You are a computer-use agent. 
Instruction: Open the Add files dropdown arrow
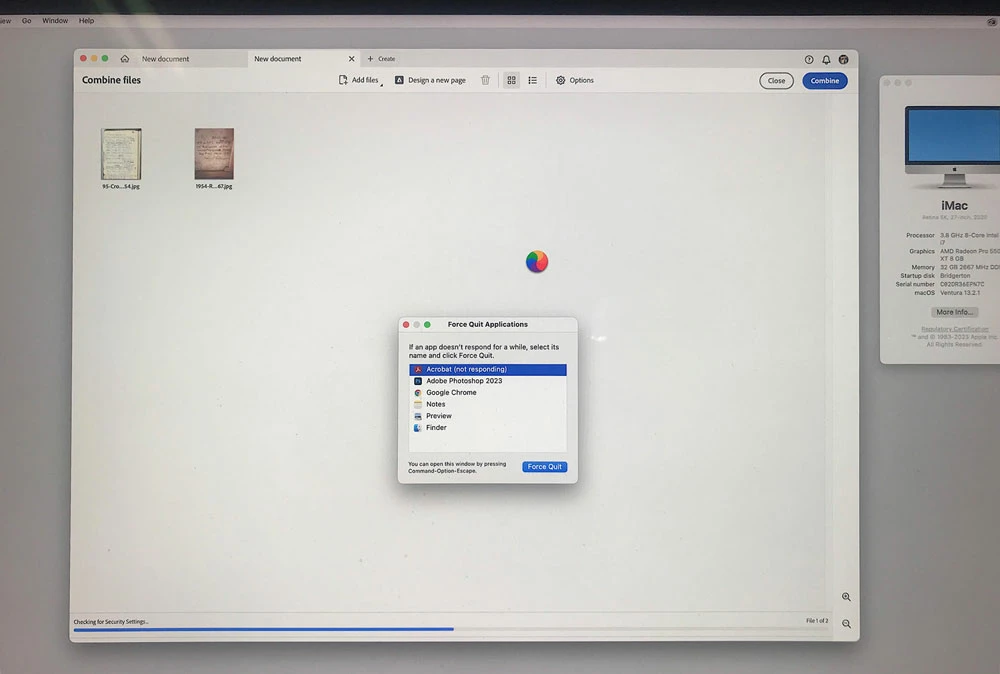[x=381, y=84]
